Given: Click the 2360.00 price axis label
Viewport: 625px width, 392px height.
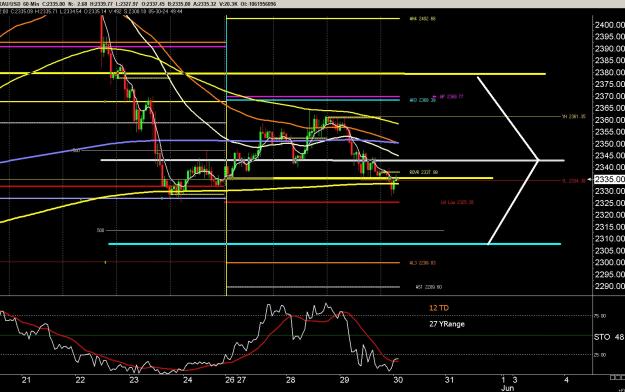Looking at the screenshot, I should click(609, 120).
